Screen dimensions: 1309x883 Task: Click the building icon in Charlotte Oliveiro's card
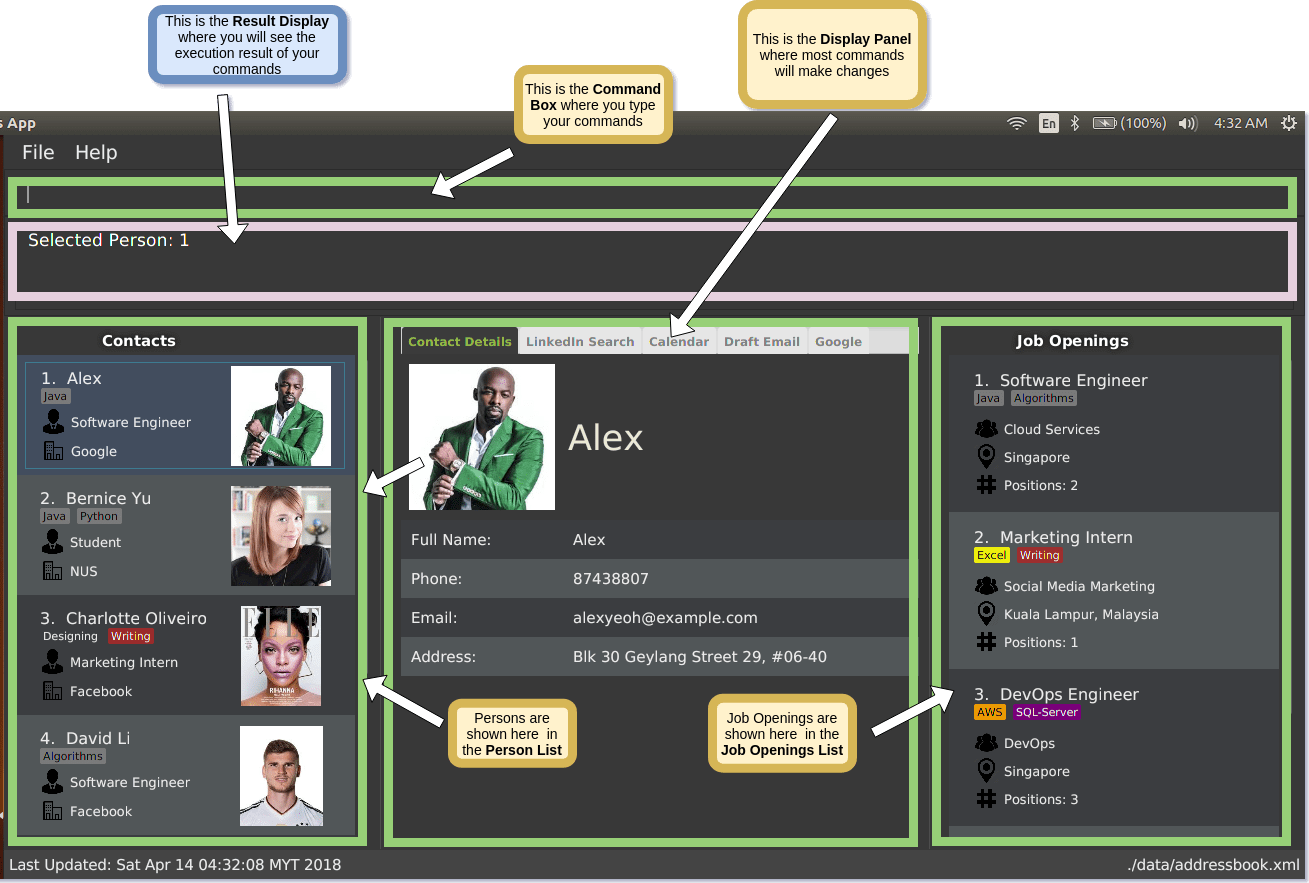point(53,691)
